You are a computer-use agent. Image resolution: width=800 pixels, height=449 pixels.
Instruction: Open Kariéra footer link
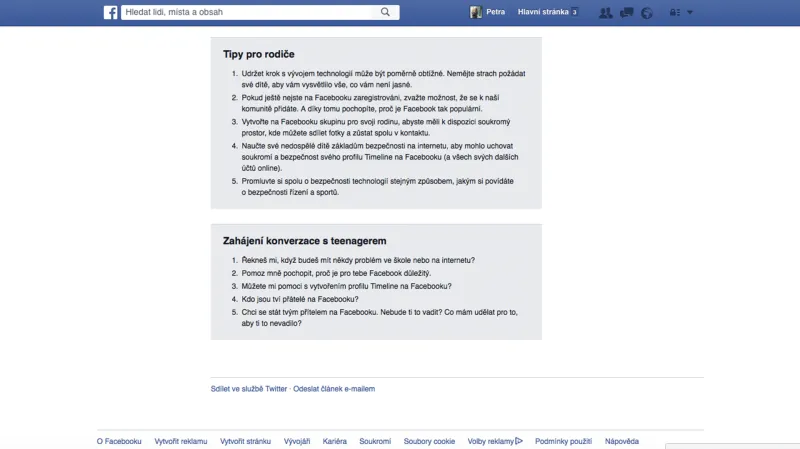[x=335, y=441]
